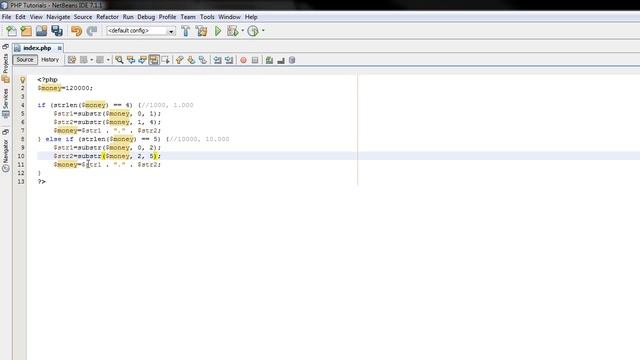Open the Source menu

click(x=83, y=17)
